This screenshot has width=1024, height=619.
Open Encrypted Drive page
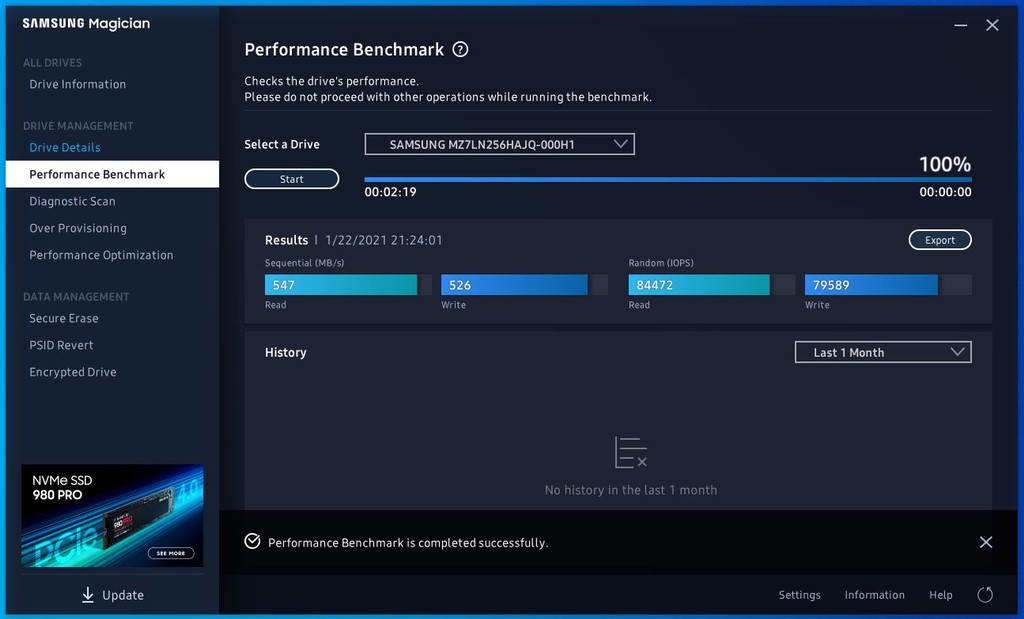tap(73, 373)
